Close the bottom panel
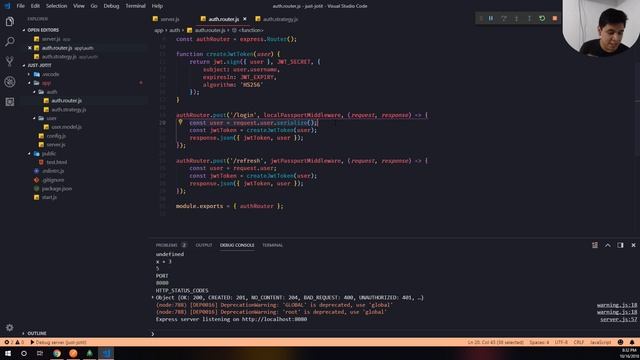The image size is (640, 360). pos(633,245)
